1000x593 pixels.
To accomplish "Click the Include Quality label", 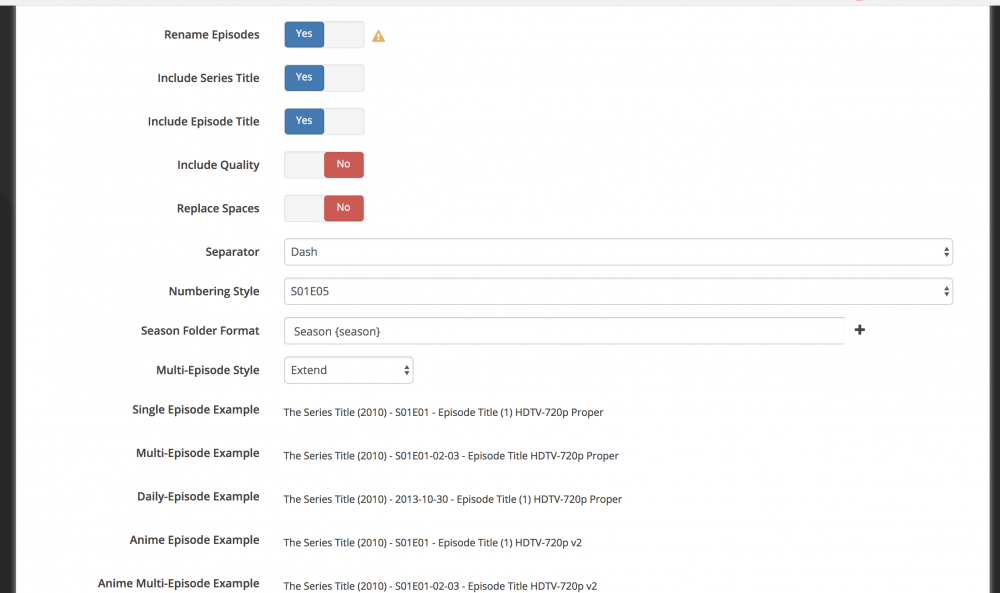I will point(218,165).
